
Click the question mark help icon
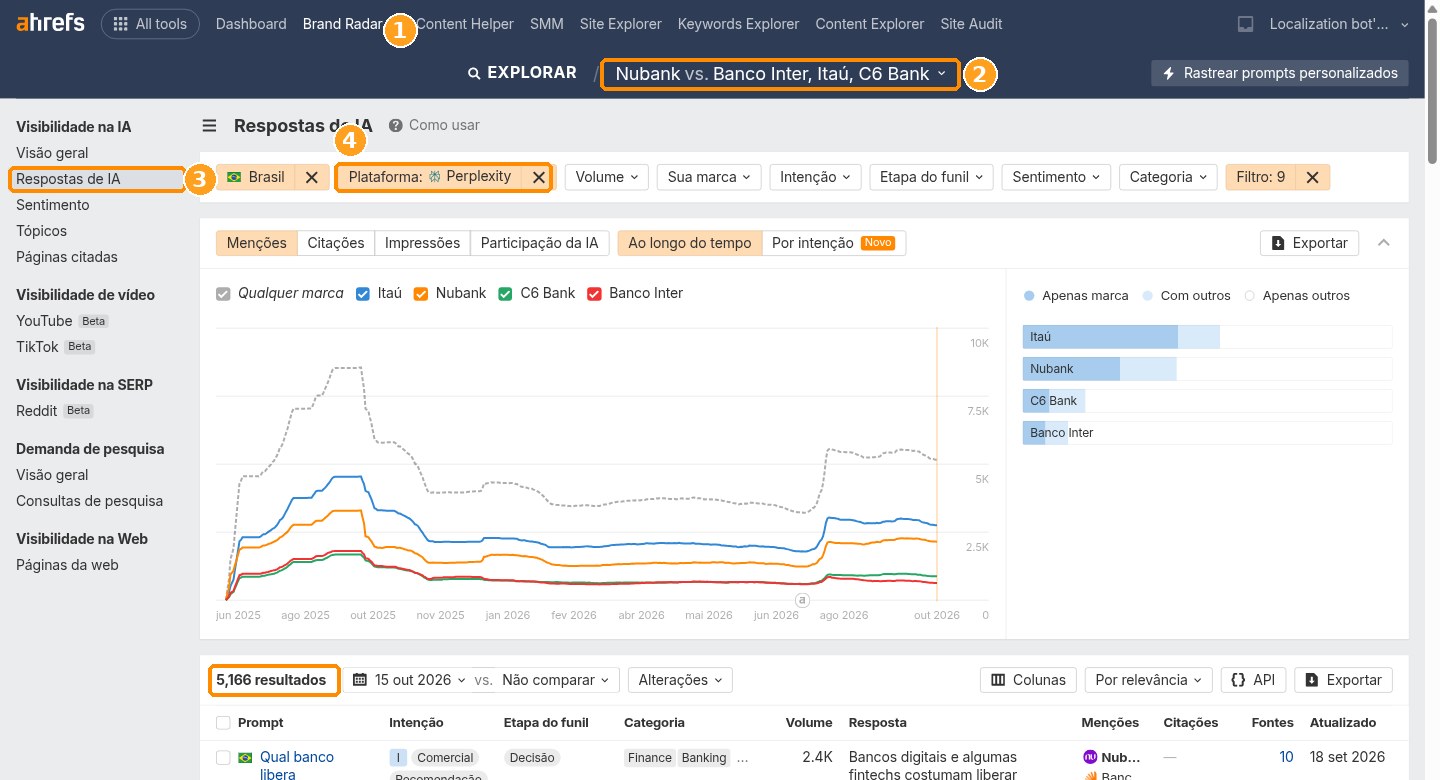396,125
